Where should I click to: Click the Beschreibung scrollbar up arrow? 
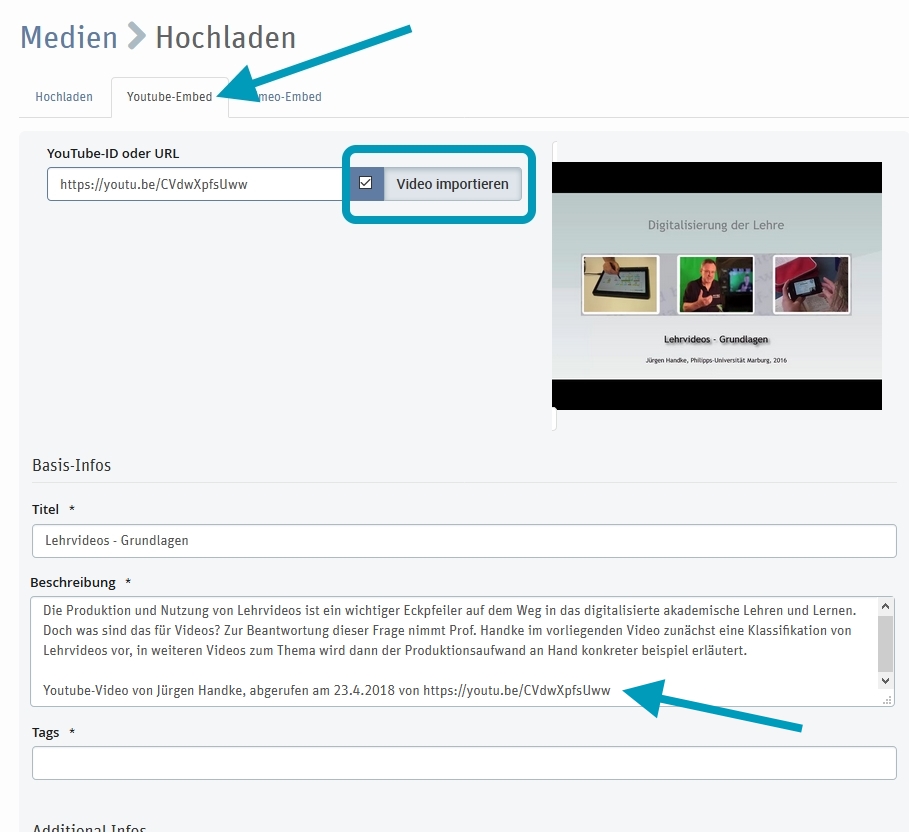click(885, 607)
